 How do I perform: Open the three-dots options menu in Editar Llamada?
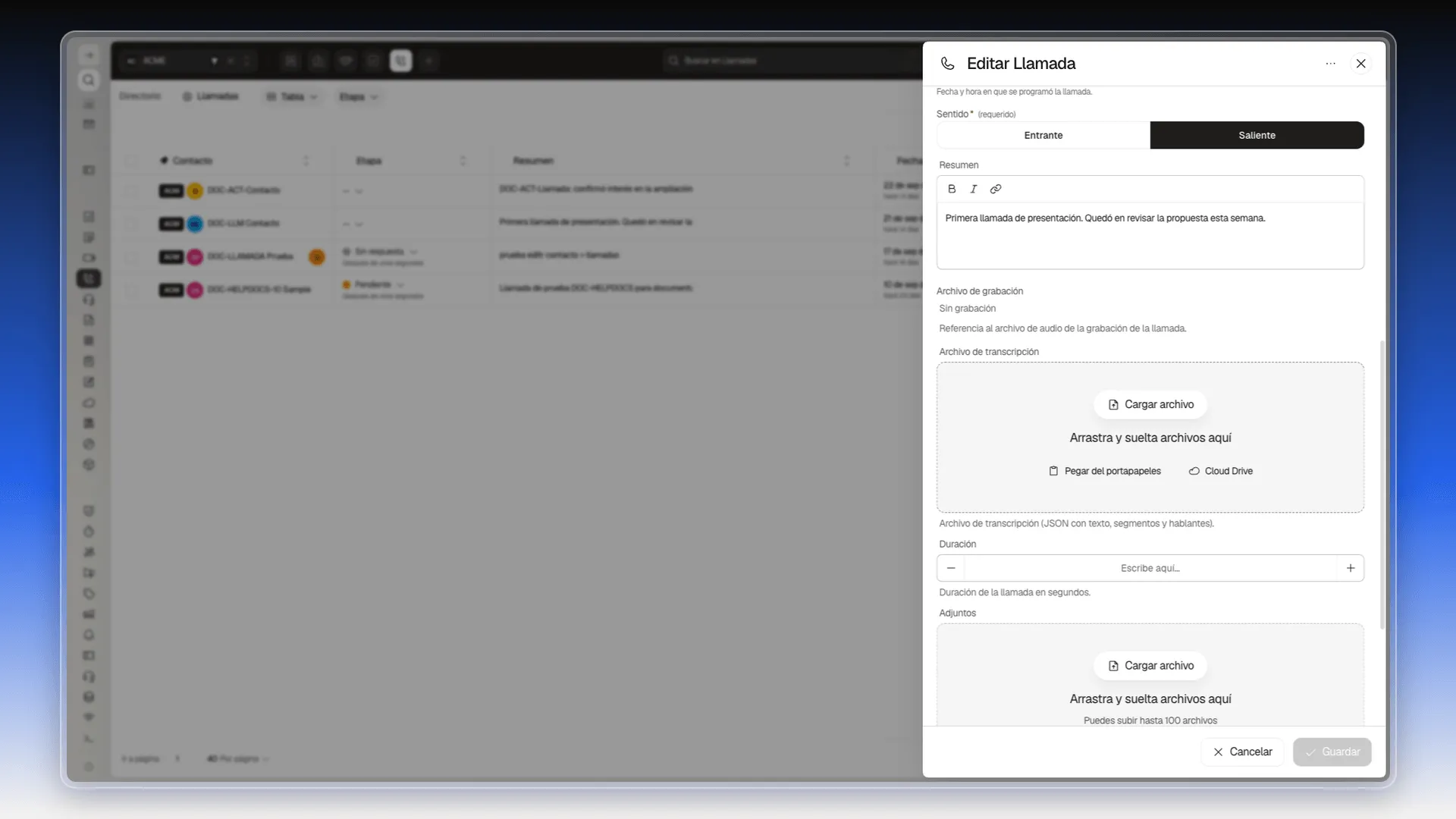1331,64
